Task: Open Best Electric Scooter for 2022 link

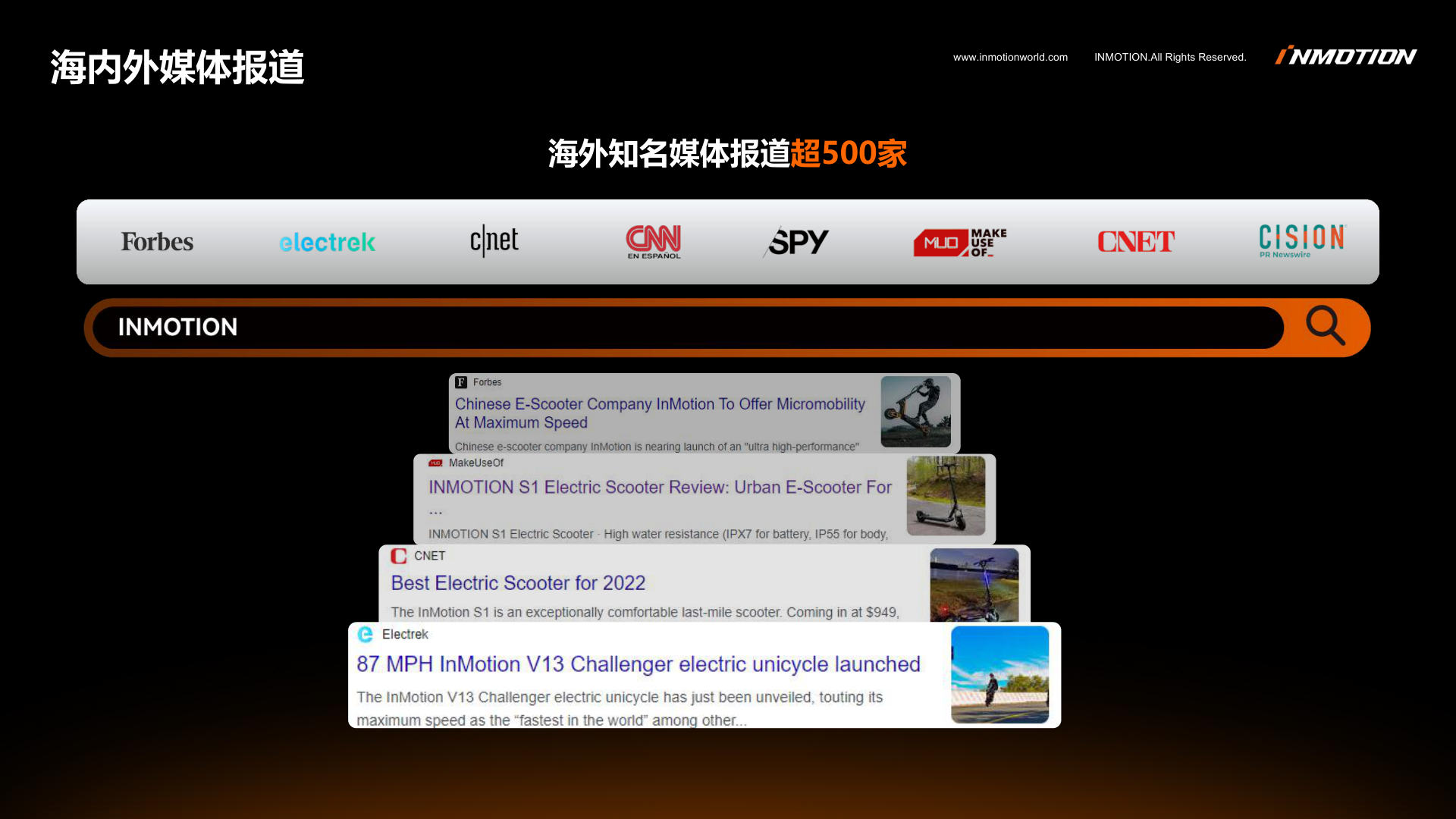Action: [x=518, y=583]
